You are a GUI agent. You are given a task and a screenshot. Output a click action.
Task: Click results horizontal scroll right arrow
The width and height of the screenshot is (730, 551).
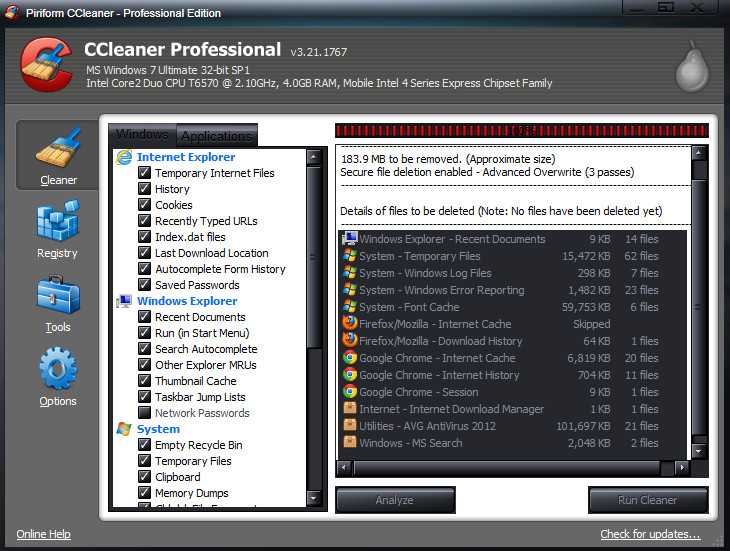point(682,467)
